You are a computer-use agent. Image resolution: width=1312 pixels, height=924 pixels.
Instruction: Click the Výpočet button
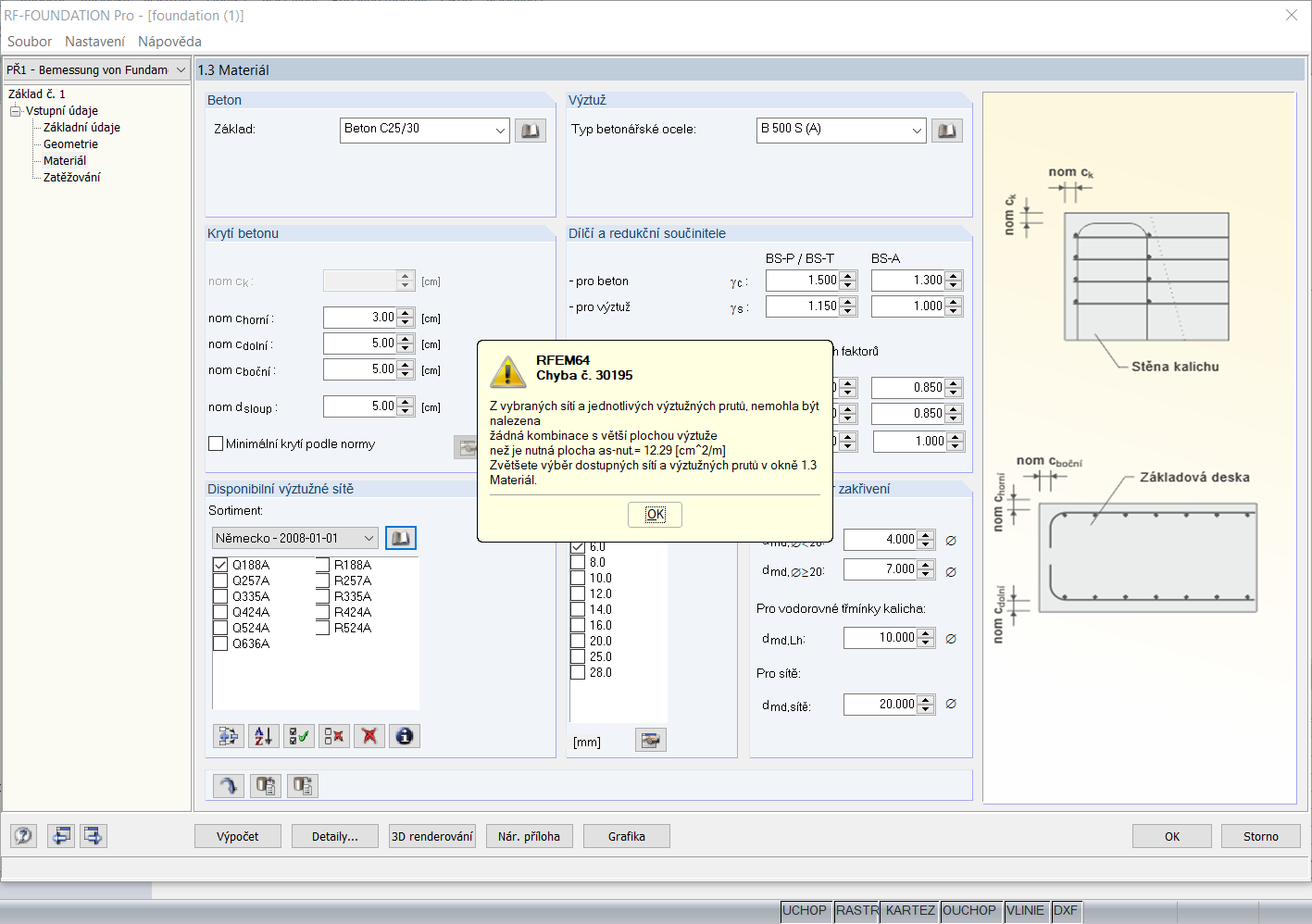point(238,836)
